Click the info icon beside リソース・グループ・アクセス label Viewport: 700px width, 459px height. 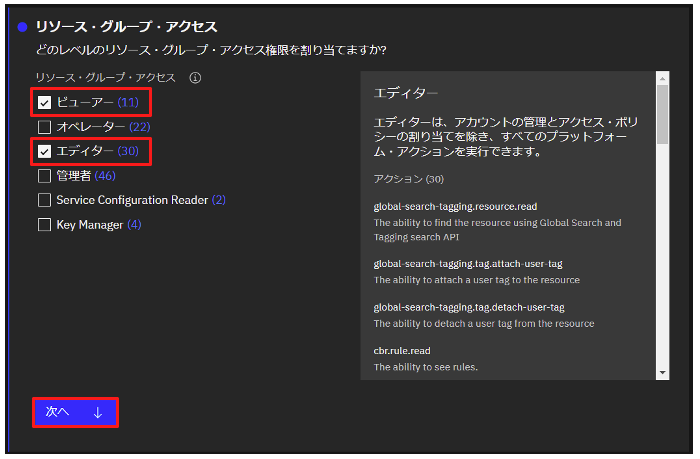pos(196,77)
